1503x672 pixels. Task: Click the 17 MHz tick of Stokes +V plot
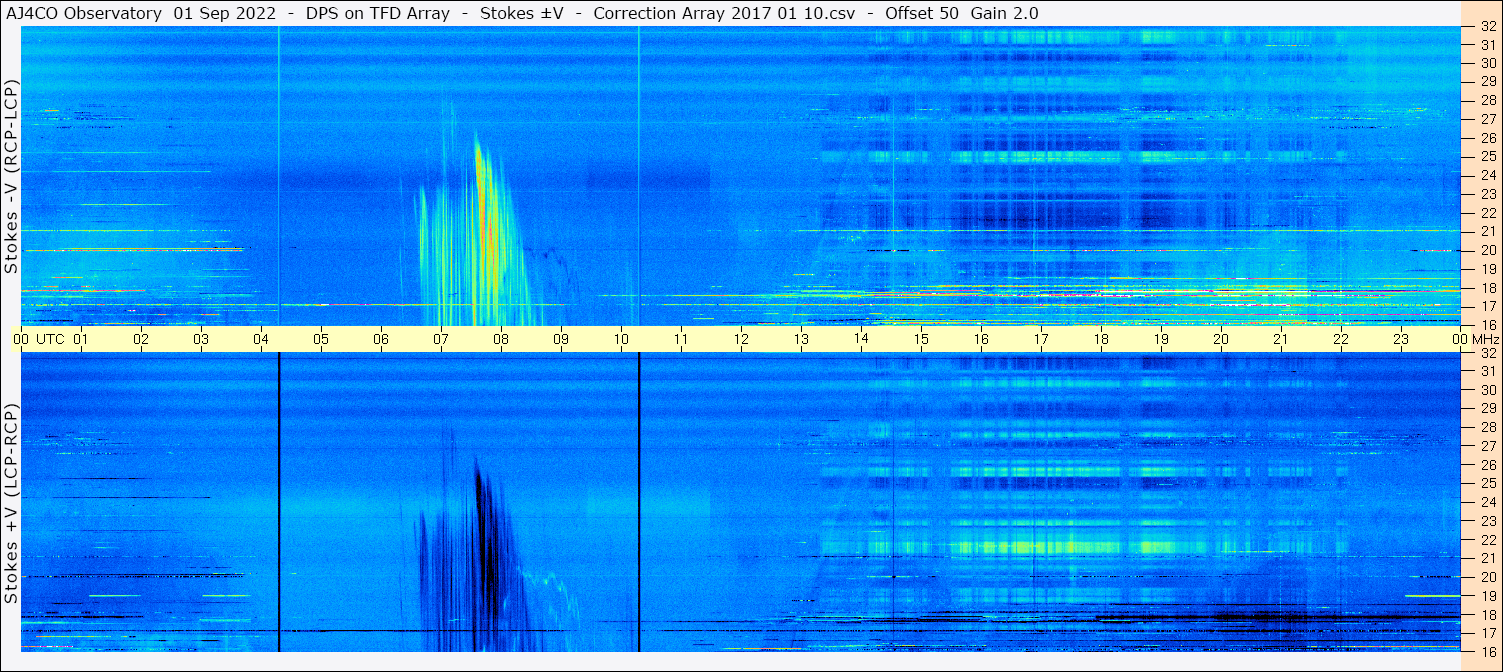1487,633
